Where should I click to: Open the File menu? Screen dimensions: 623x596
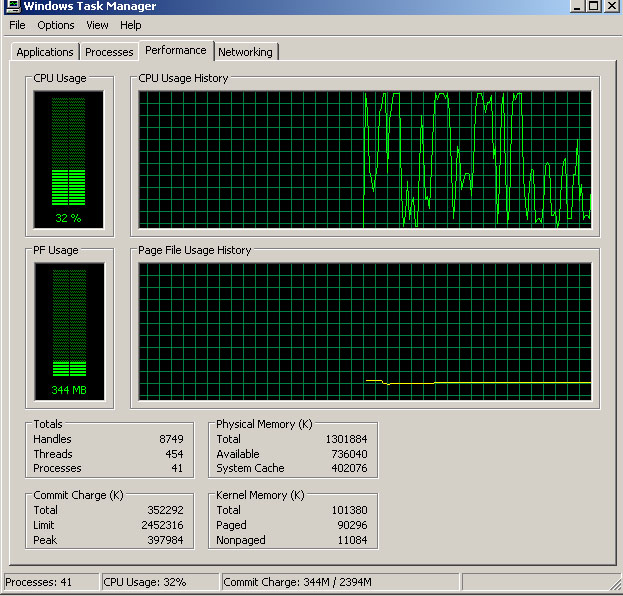pyautogui.click(x=17, y=25)
